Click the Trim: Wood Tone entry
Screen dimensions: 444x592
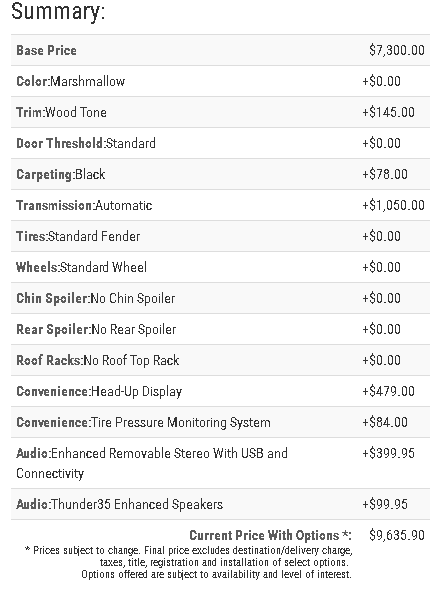(x=220, y=112)
